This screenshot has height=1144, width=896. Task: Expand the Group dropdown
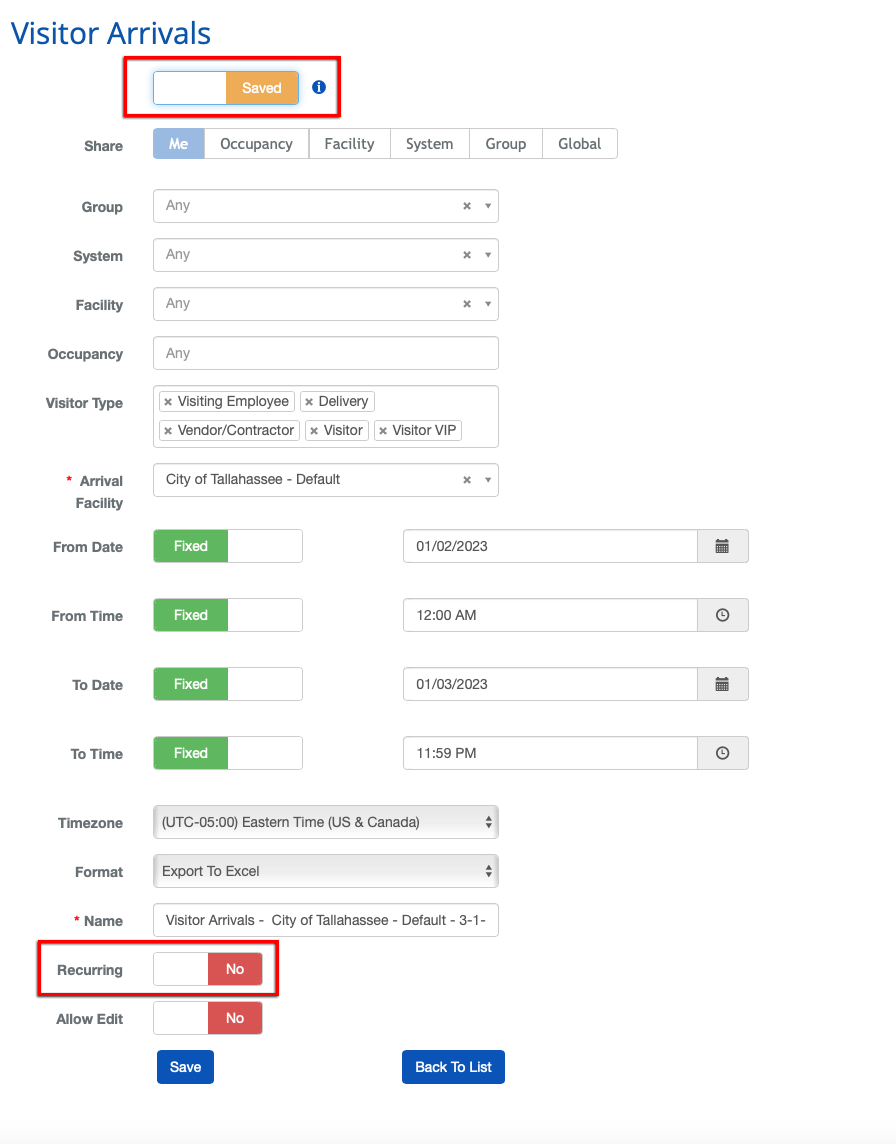pos(488,206)
